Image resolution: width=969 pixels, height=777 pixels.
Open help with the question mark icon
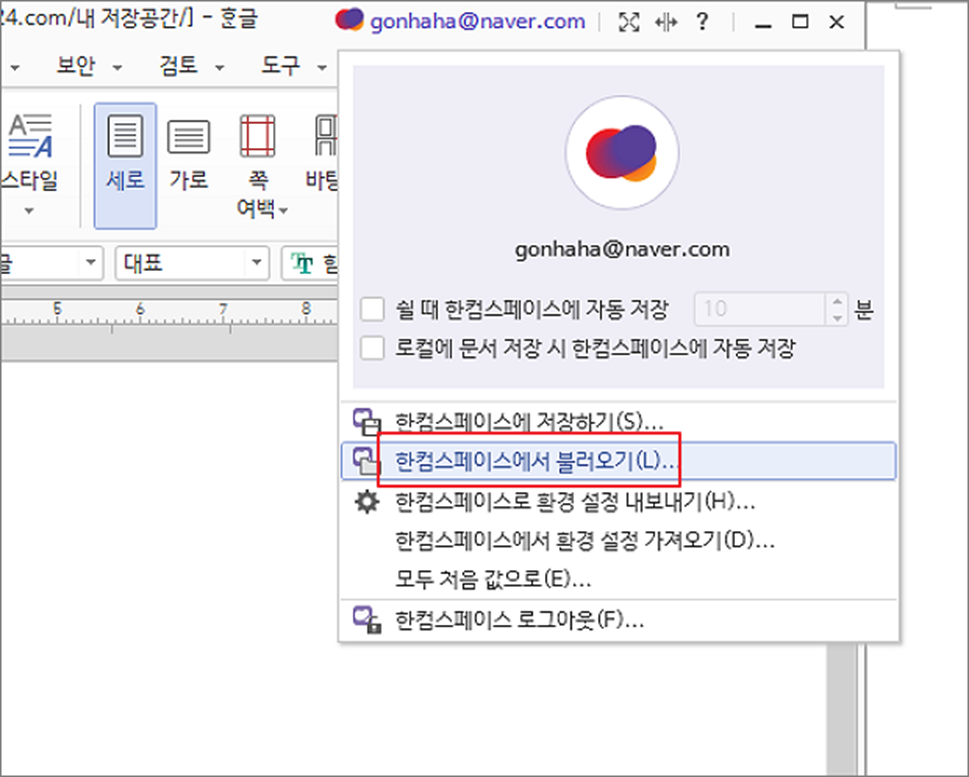pos(702,22)
